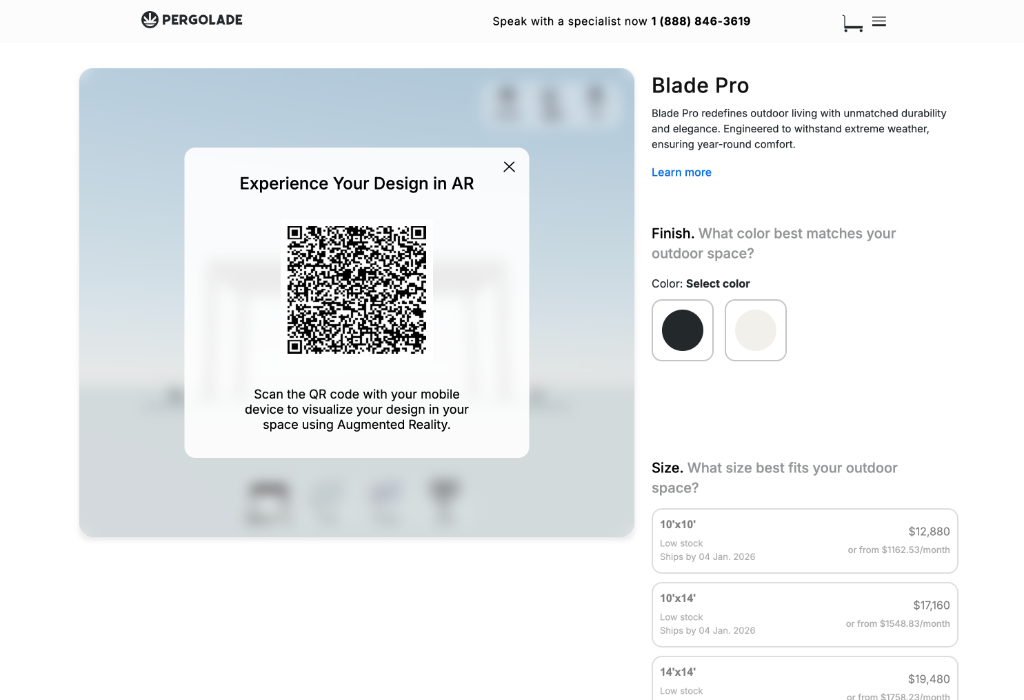Click the 'Color: Select color' label
The width and height of the screenshot is (1024, 700).
click(700, 283)
